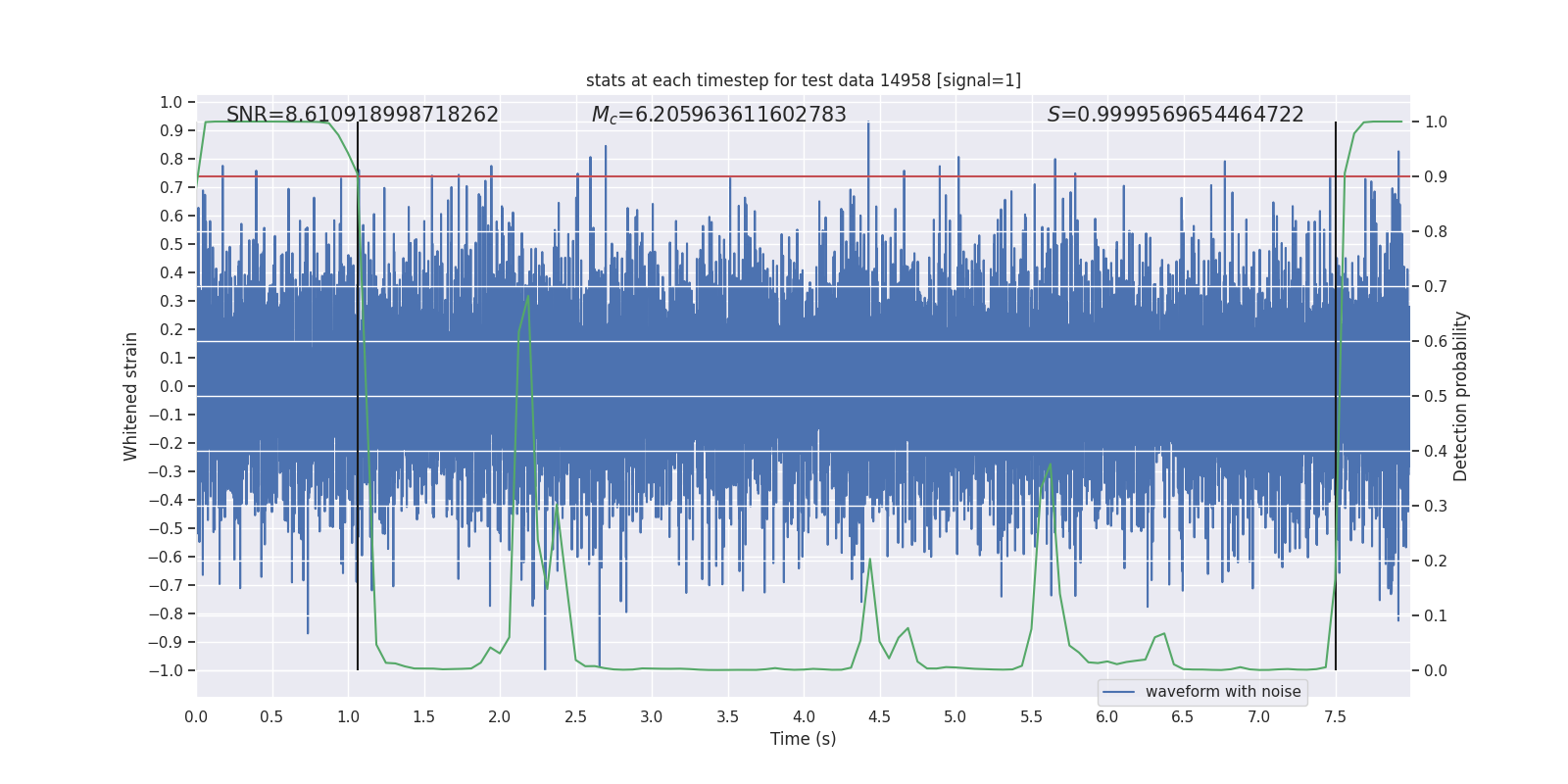This screenshot has width=1568, height=784.
Task: Click the 0.1 tick on the Detection probability axis
Action: 1436,616
